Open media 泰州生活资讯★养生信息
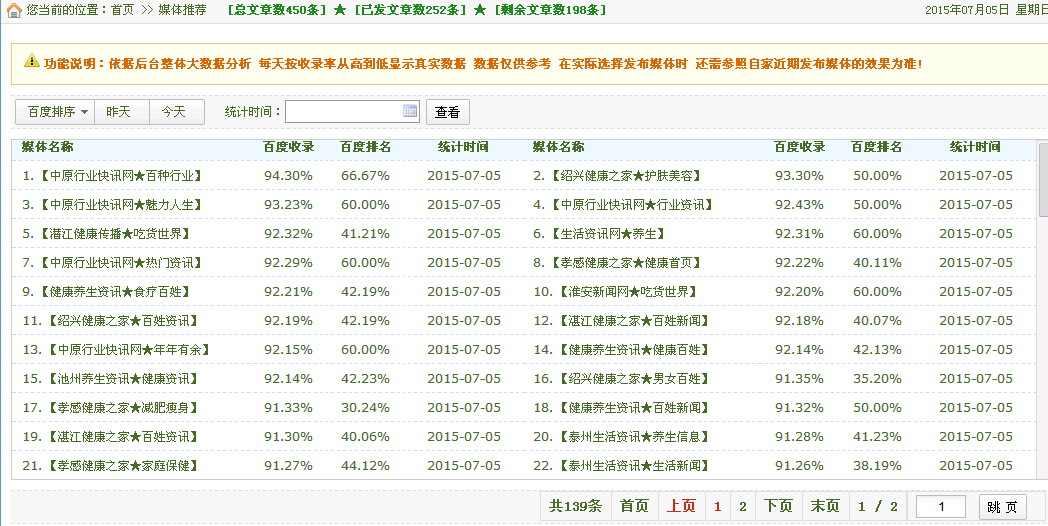The width and height of the screenshot is (1048, 526). [x=634, y=436]
